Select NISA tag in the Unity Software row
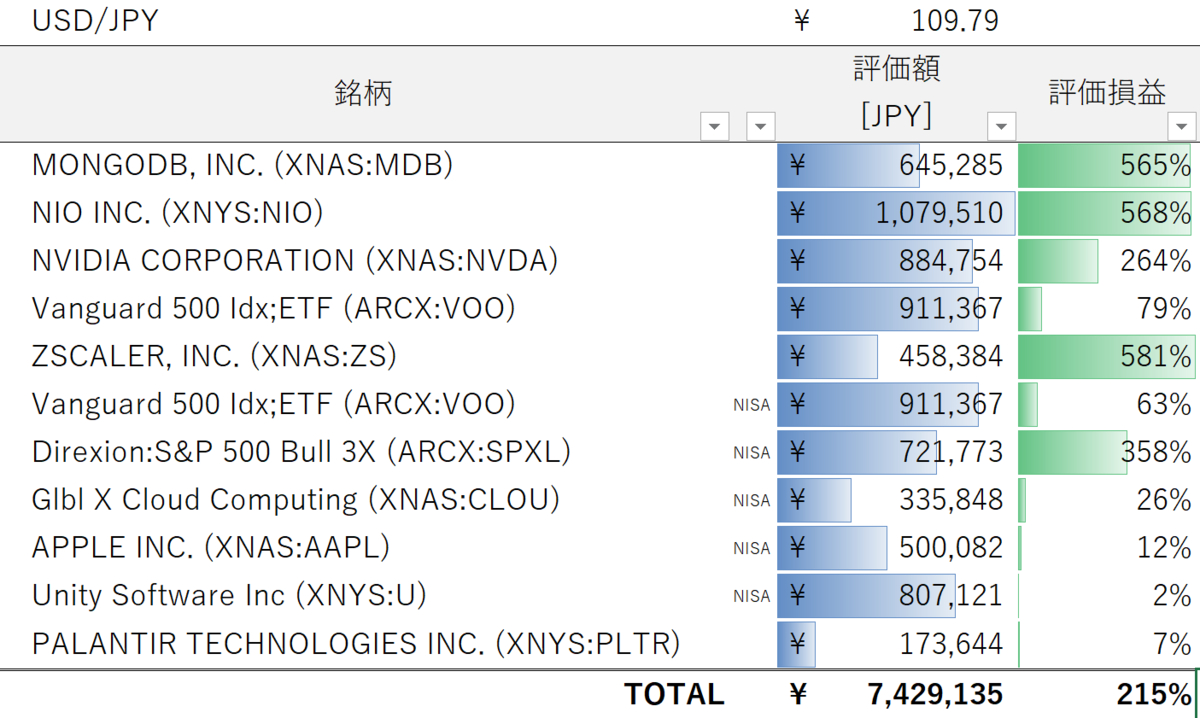 pos(752,597)
